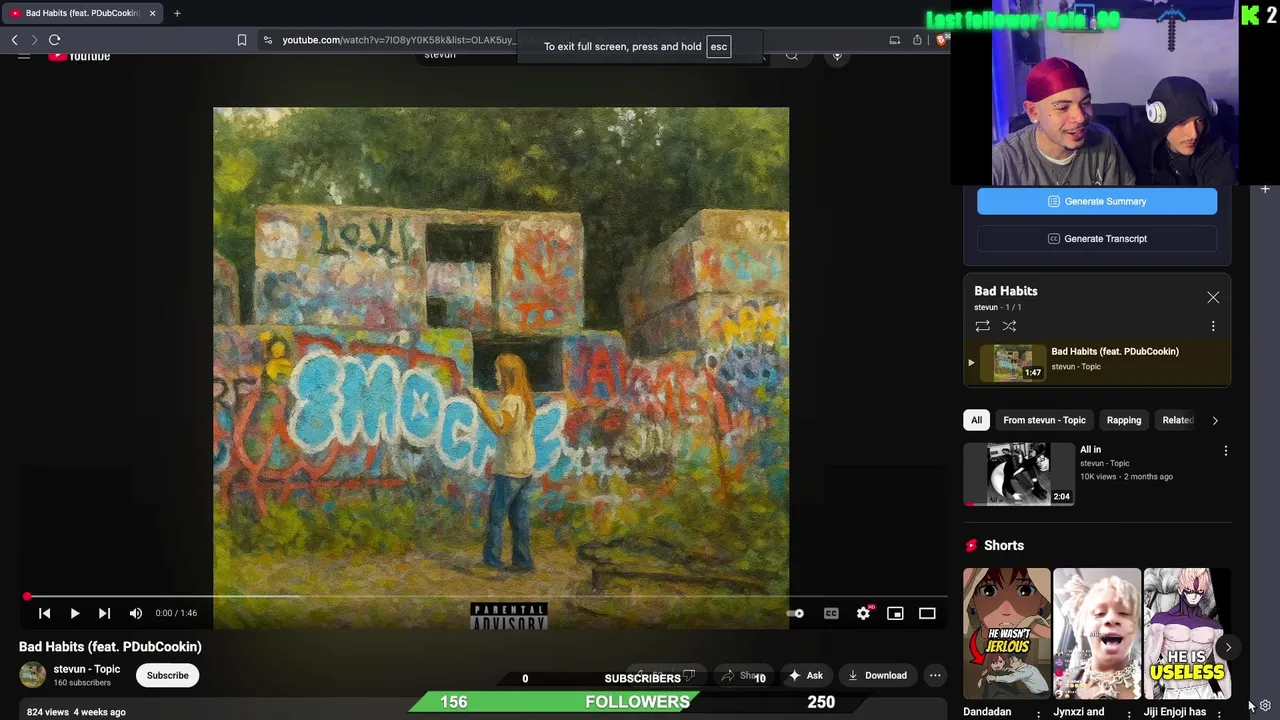Select Bad Habits (feat. PDubCookin) playlist item
This screenshot has width=1280, height=720.
pyautogui.click(x=1097, y=363)
